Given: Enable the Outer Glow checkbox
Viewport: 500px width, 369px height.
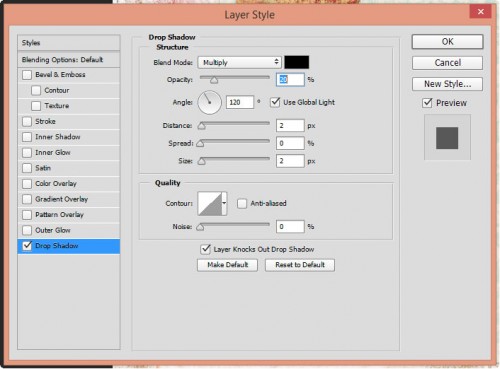Looking at the screenshot, I should point(27,230).
